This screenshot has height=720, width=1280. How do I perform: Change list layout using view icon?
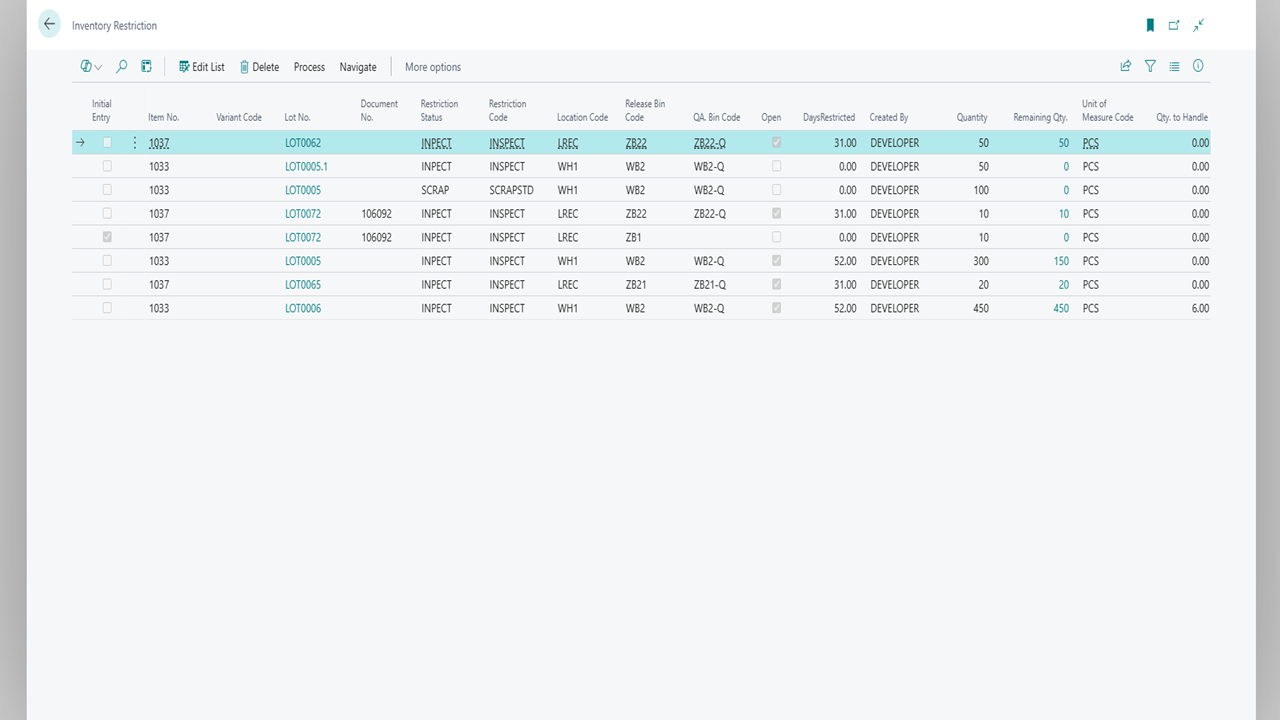click(x=1174, y=67)
